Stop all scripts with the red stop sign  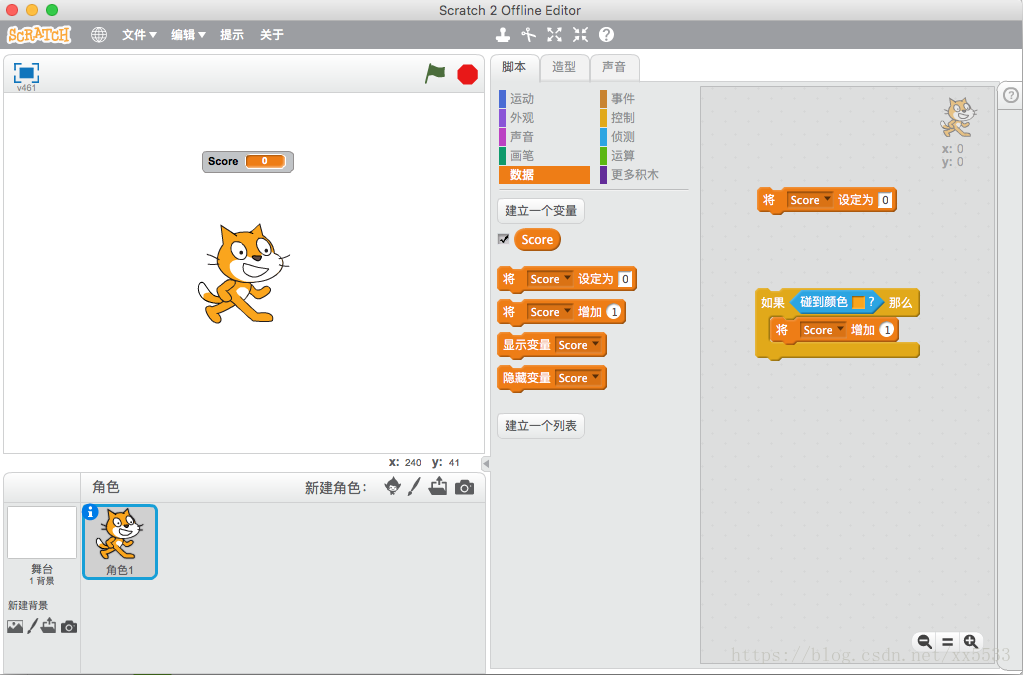pyautogui.click(x=467, y=74)
